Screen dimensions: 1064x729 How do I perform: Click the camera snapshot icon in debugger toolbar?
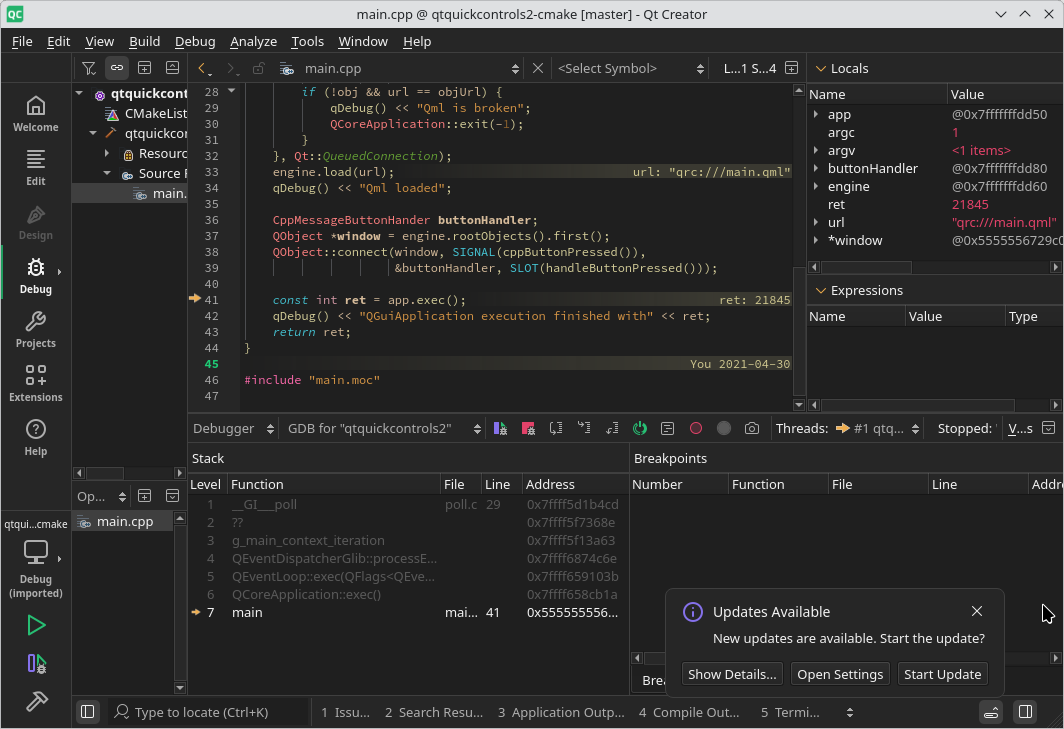[752, 428]
